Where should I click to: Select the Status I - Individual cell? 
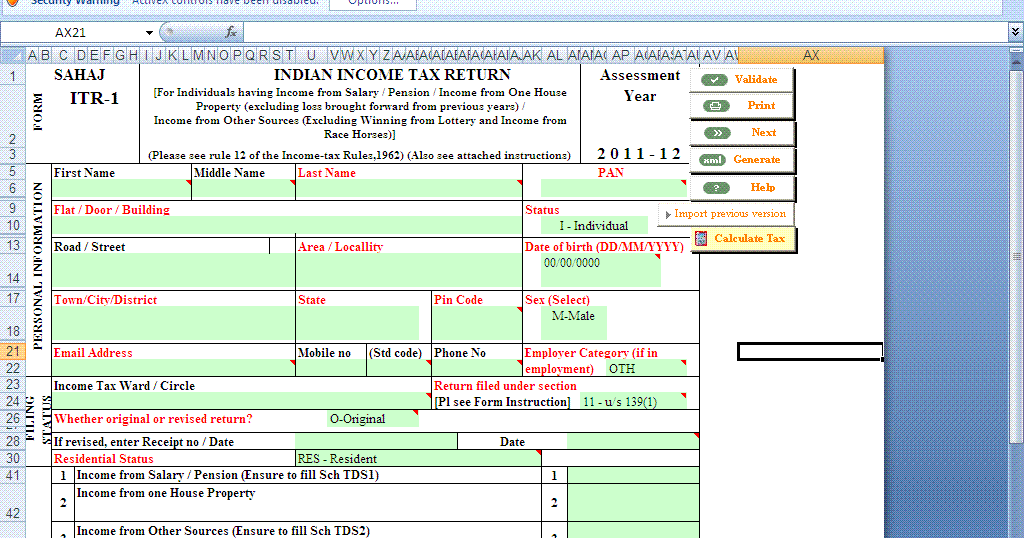pyautogui.click(x=594, y=226)
